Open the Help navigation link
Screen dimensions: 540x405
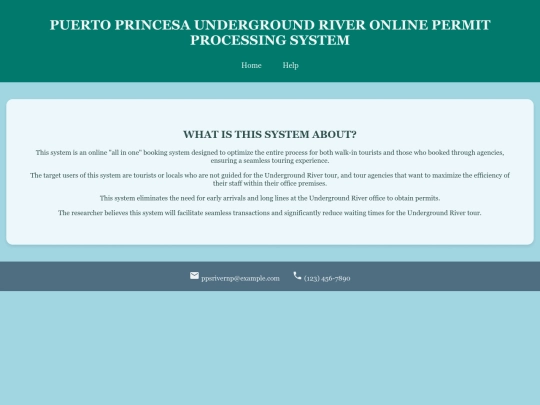(290, 65)
